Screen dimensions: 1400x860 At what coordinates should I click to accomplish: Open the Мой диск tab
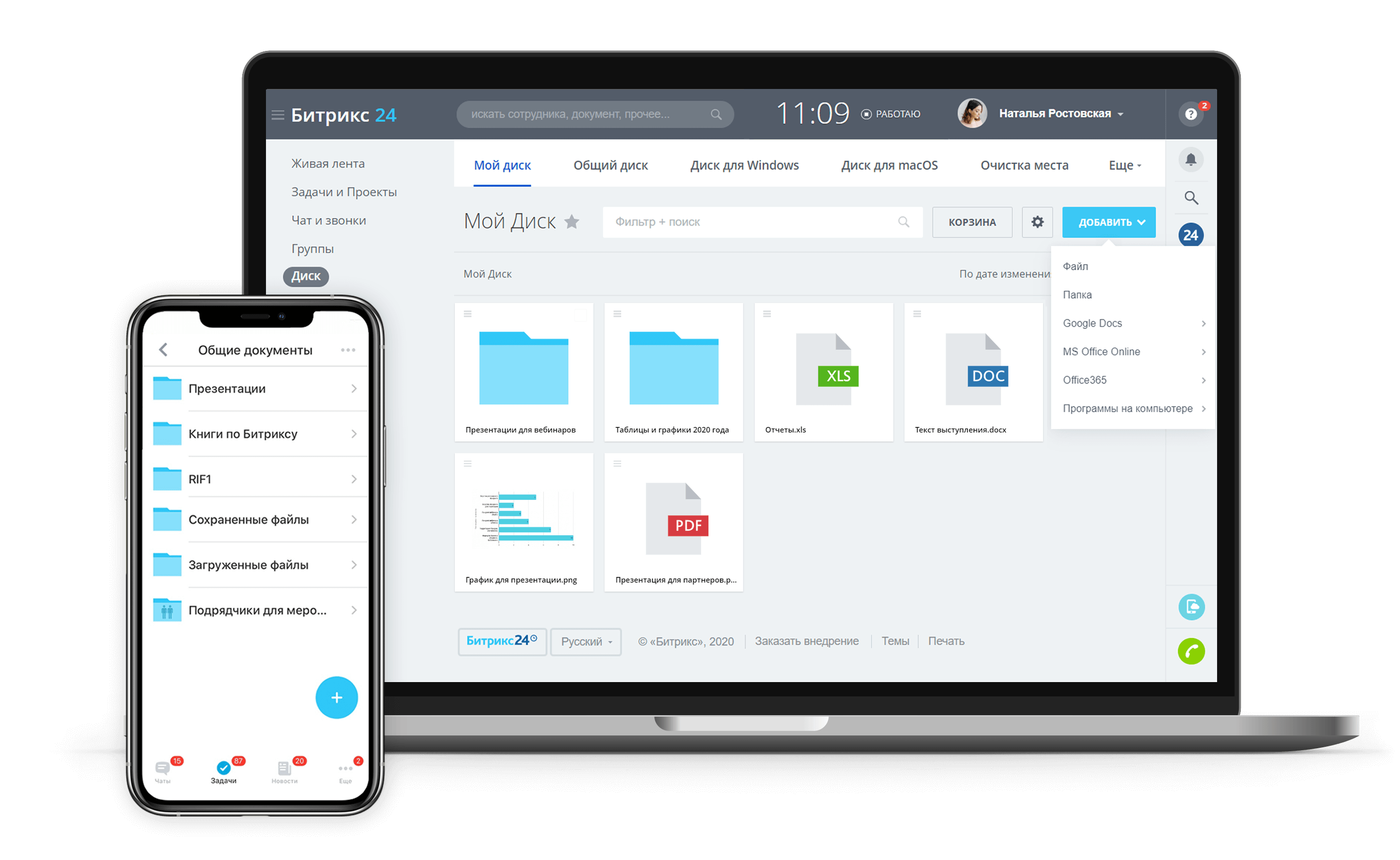point(502,165)
